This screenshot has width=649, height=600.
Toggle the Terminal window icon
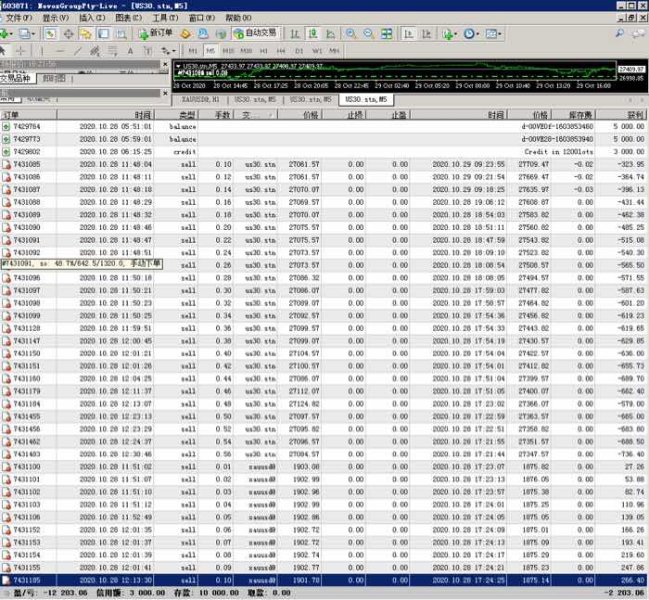(x=103, y=34)
